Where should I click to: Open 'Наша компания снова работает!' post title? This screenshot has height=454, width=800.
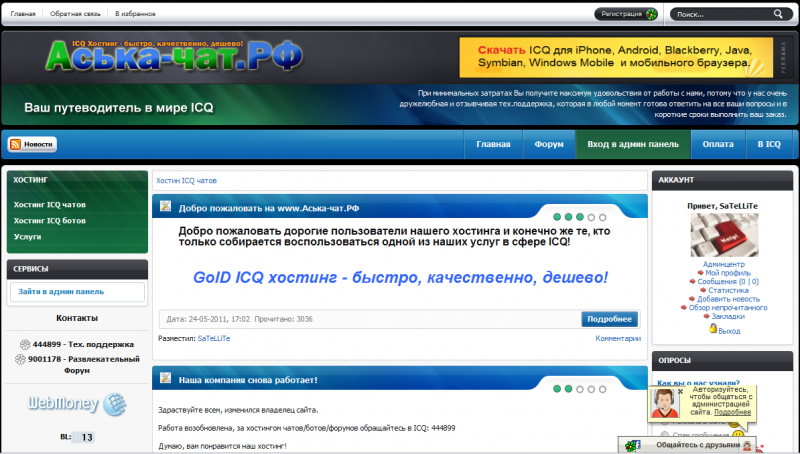point(248,380)
